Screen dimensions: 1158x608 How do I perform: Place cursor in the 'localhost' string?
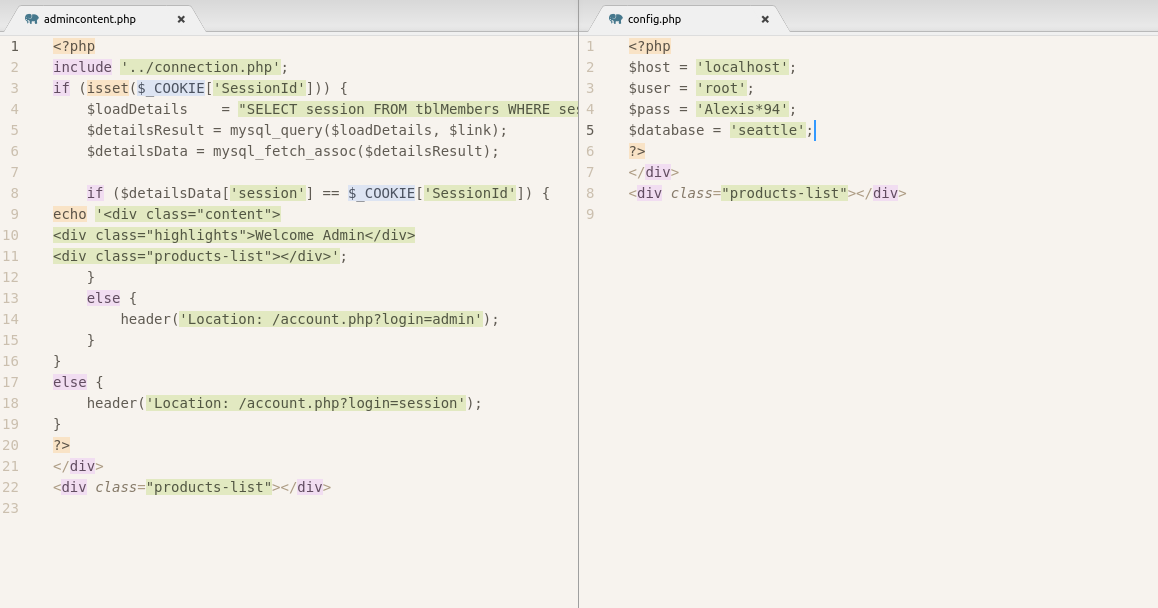pyautogui.click(x=742, y=67)
